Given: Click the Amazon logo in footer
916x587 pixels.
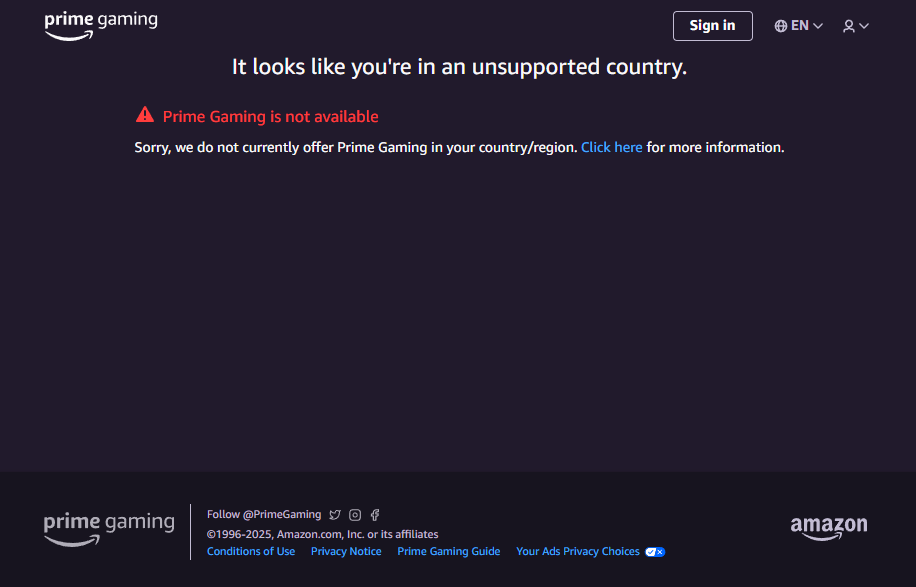Looking at the screenshot, I should 829,529.
